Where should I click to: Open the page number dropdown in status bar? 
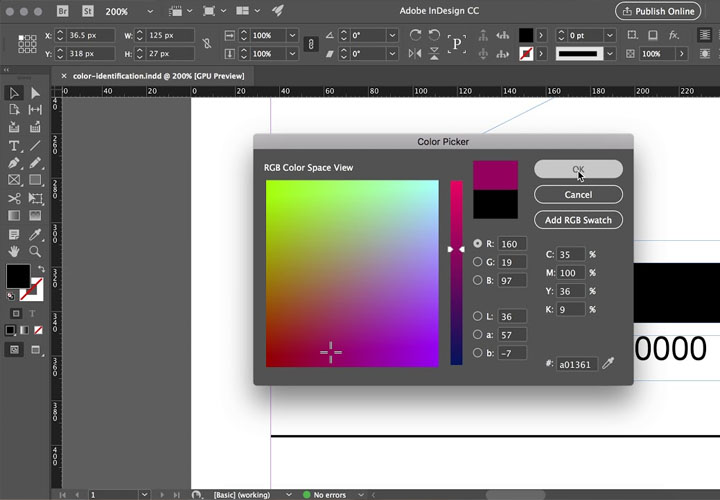point(145,494)
